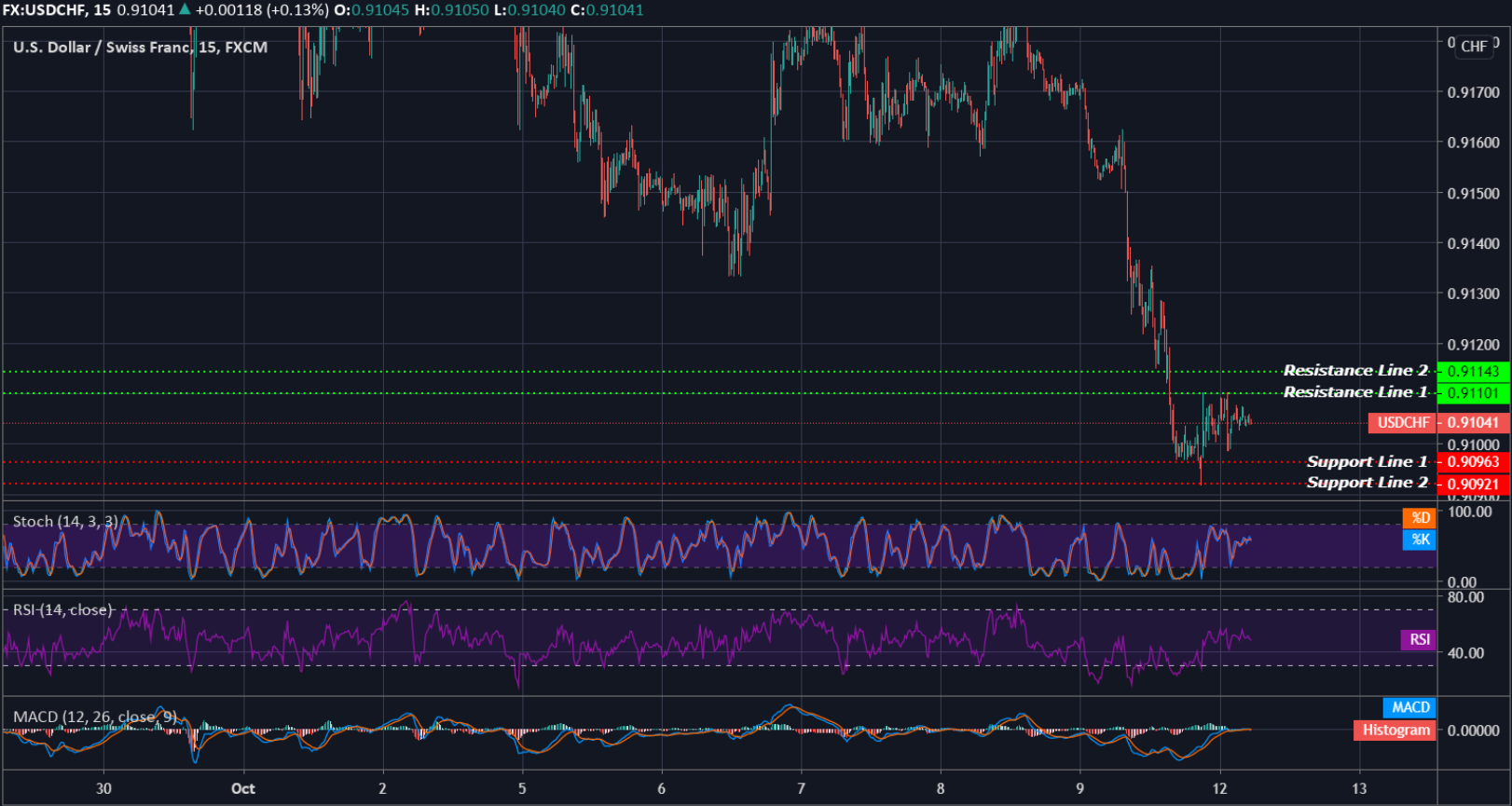Select the Resistance Line 2 label
Screen dimensions: 1512x806
coord(1355,371)
